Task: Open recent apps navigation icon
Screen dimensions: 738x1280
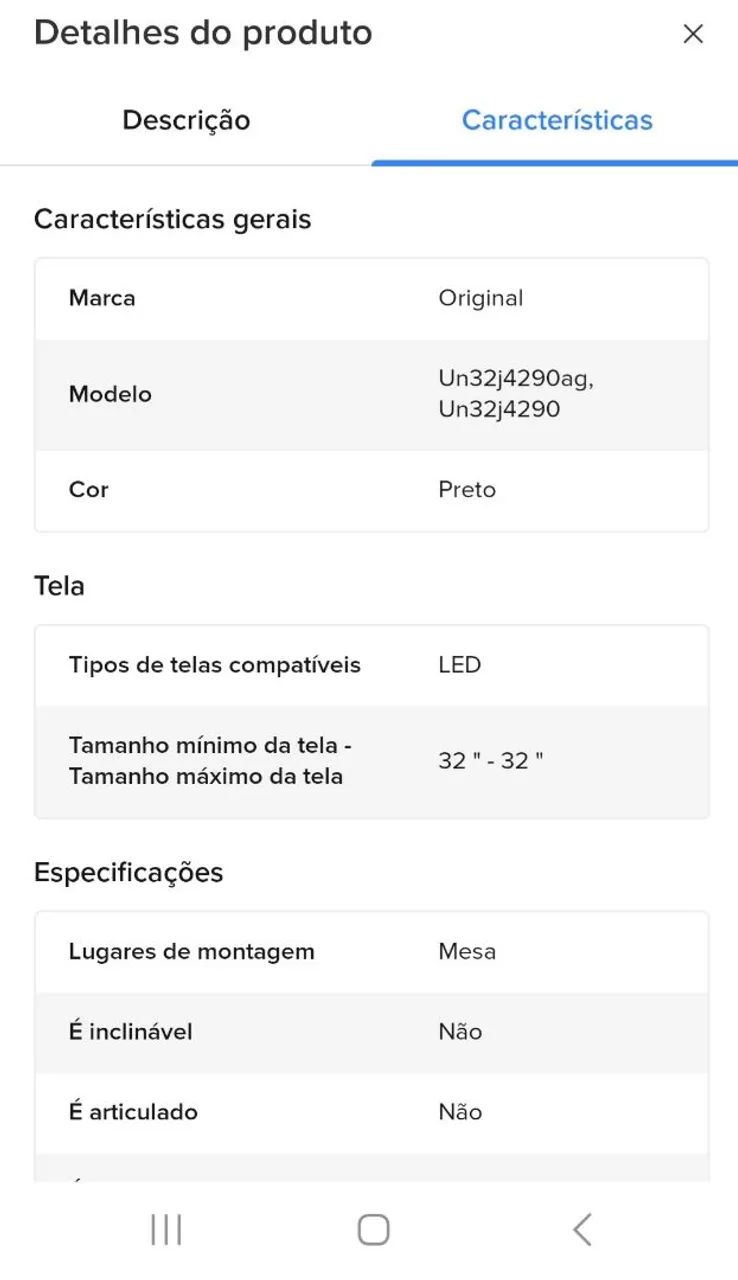Action: point(165,1229)
